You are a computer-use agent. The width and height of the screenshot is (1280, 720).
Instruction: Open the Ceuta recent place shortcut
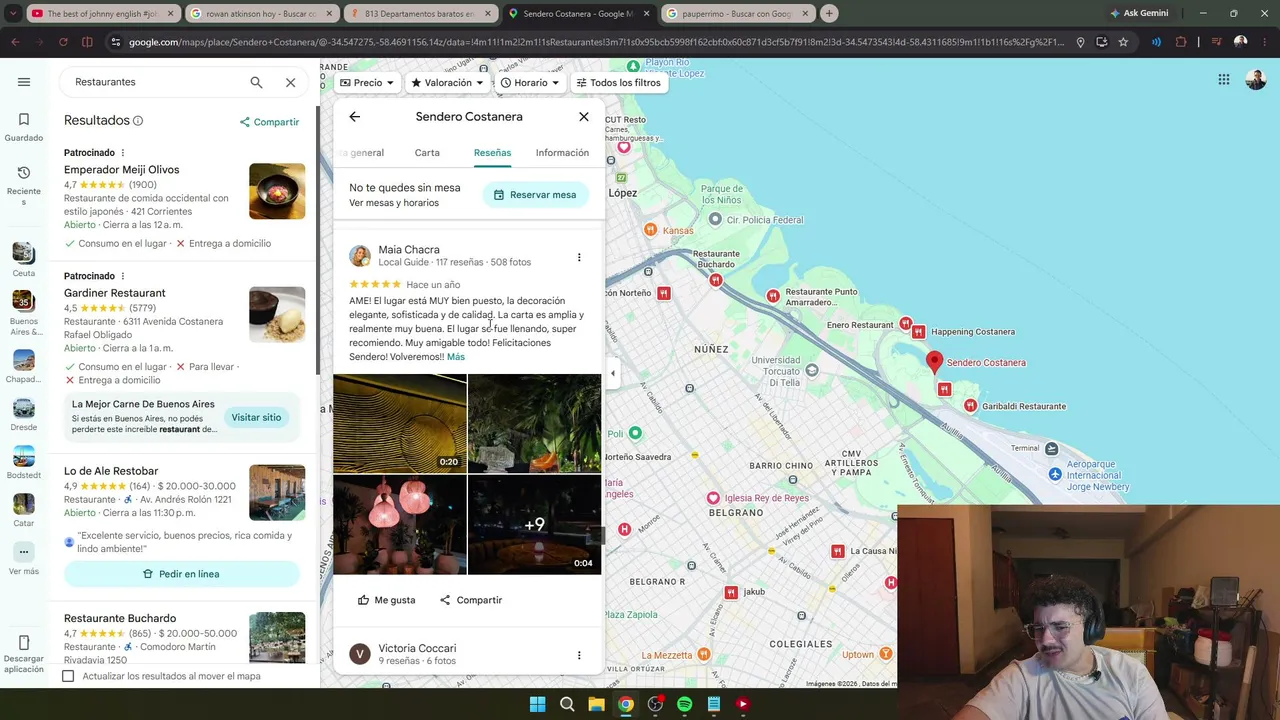click(x=24, y=258)
